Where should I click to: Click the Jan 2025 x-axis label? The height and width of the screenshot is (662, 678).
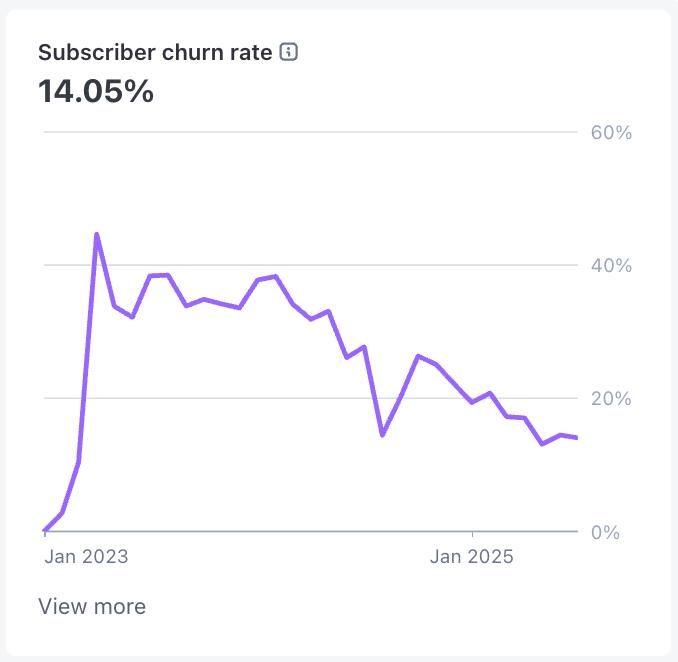click(472, 557)
